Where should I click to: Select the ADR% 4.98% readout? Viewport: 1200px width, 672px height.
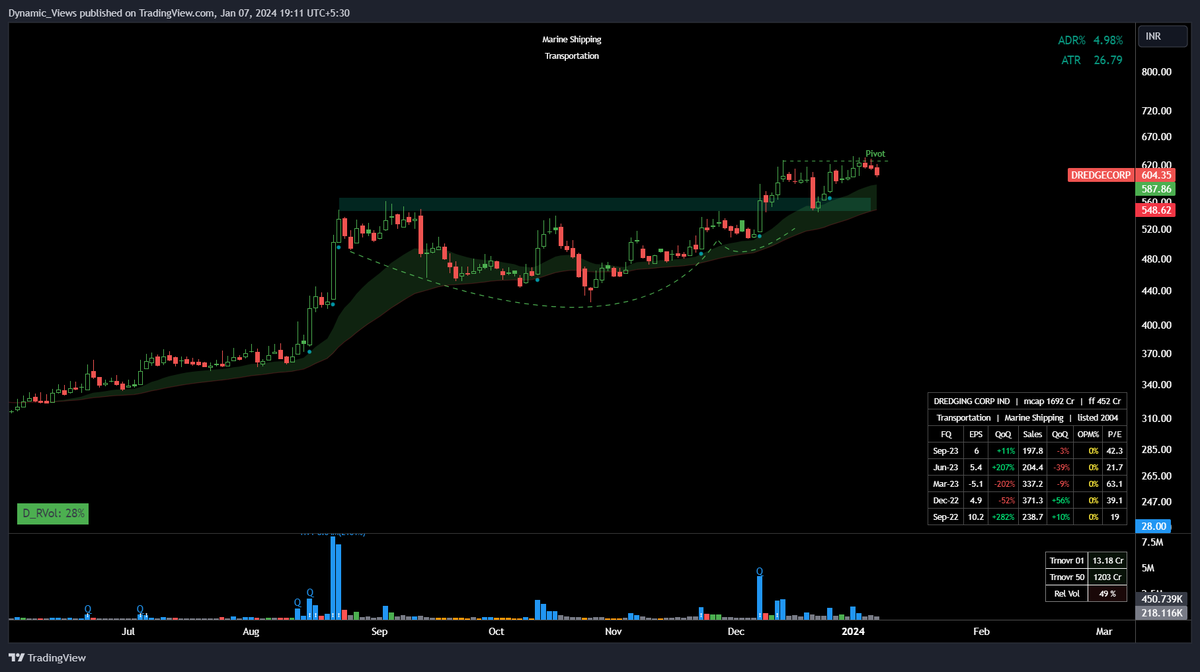[x=1090, y=41]
